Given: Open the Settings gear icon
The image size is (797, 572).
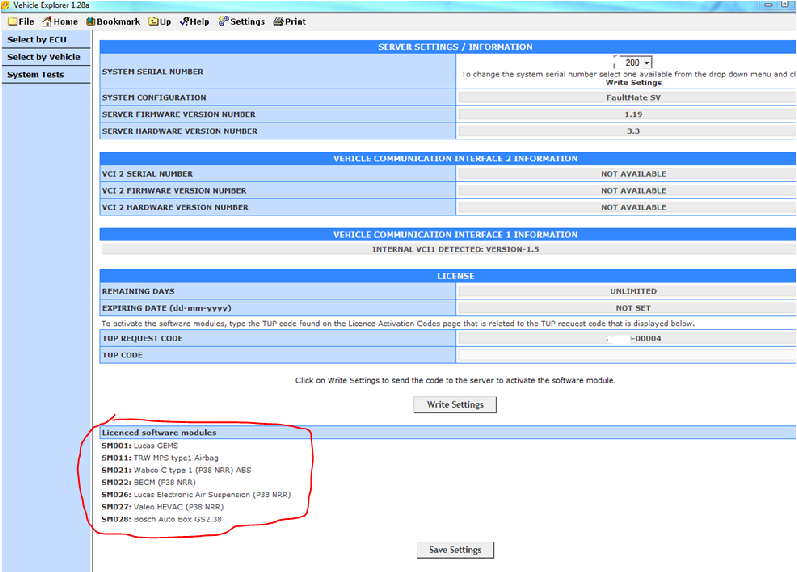Looking at the screenshot, I should [224, 21].
